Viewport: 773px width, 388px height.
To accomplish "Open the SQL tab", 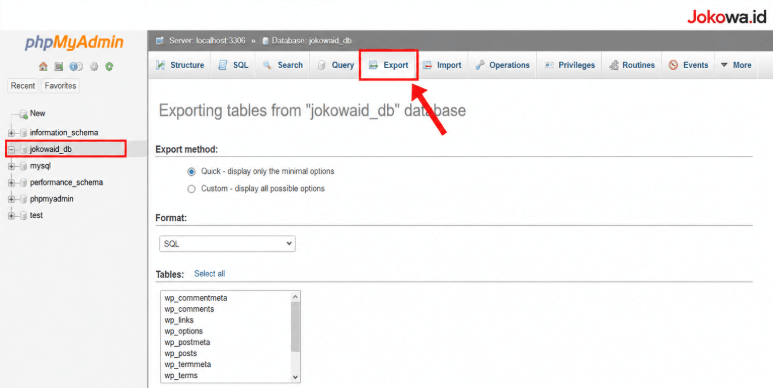I will coord(233,65).
